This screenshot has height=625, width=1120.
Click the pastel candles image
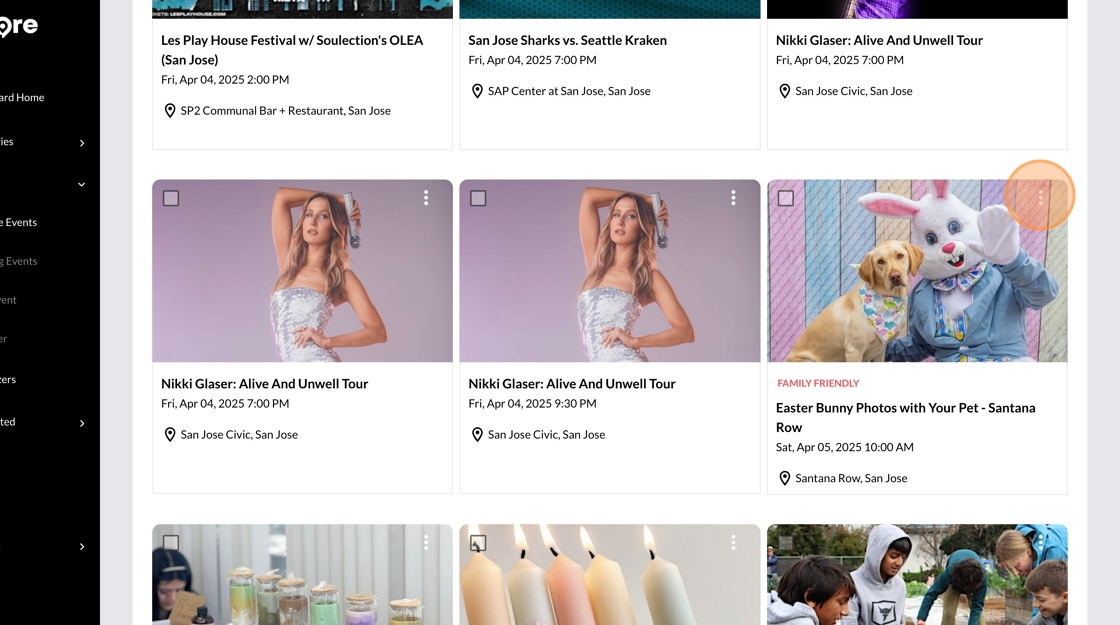[610, 575]
